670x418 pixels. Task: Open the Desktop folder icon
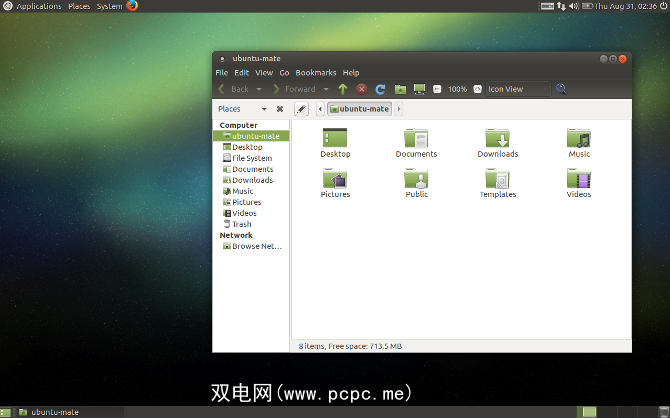335,143
